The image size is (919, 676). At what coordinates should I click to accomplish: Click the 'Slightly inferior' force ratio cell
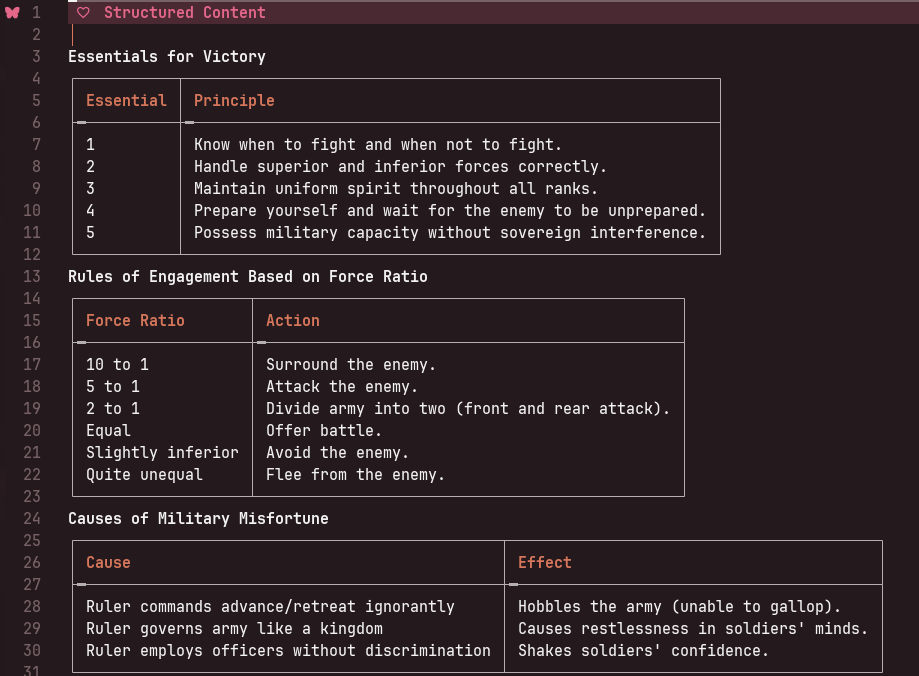(x=162, y=453)
